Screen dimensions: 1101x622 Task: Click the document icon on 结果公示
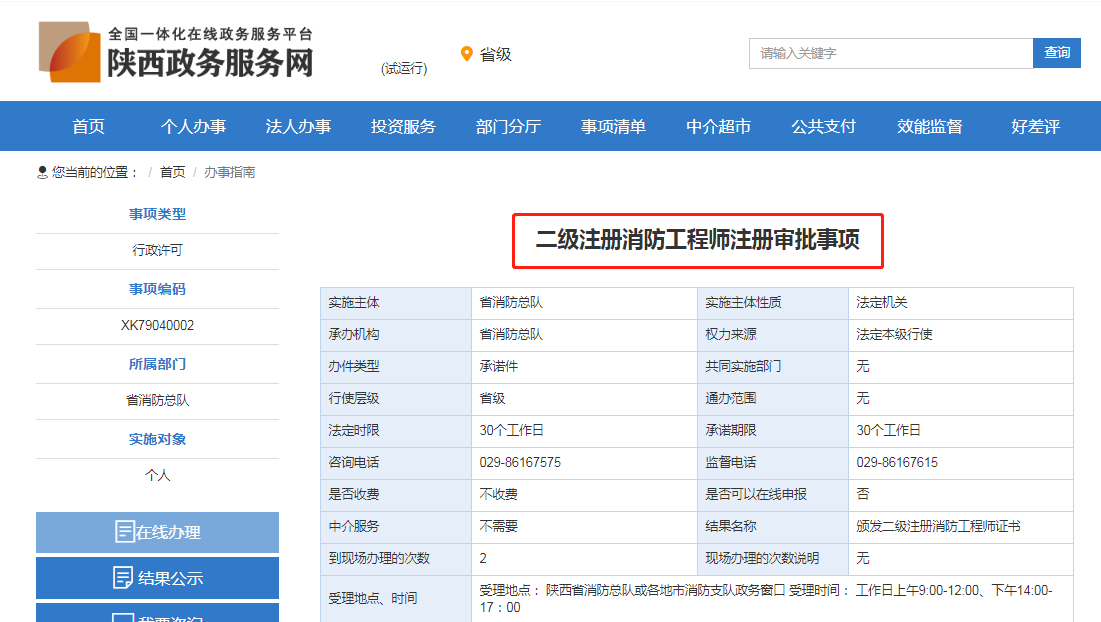pos(124,578)
